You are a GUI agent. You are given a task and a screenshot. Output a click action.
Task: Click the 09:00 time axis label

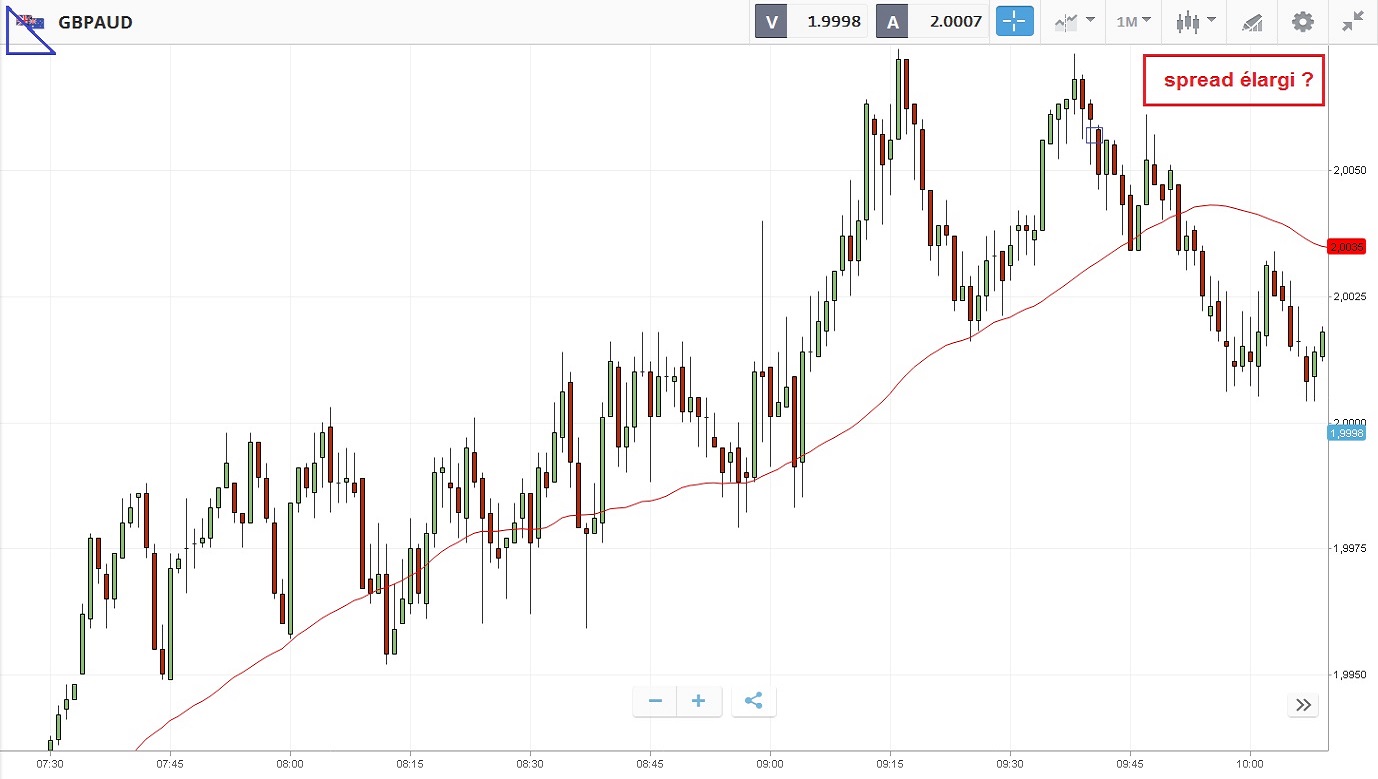(x=769, y=763)
